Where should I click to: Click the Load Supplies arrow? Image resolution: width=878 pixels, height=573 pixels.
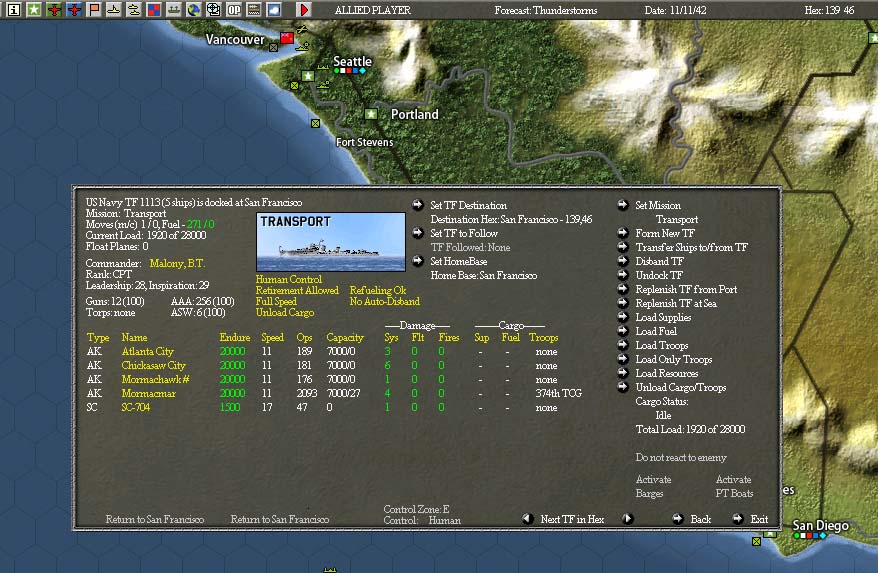pos(623,317)
